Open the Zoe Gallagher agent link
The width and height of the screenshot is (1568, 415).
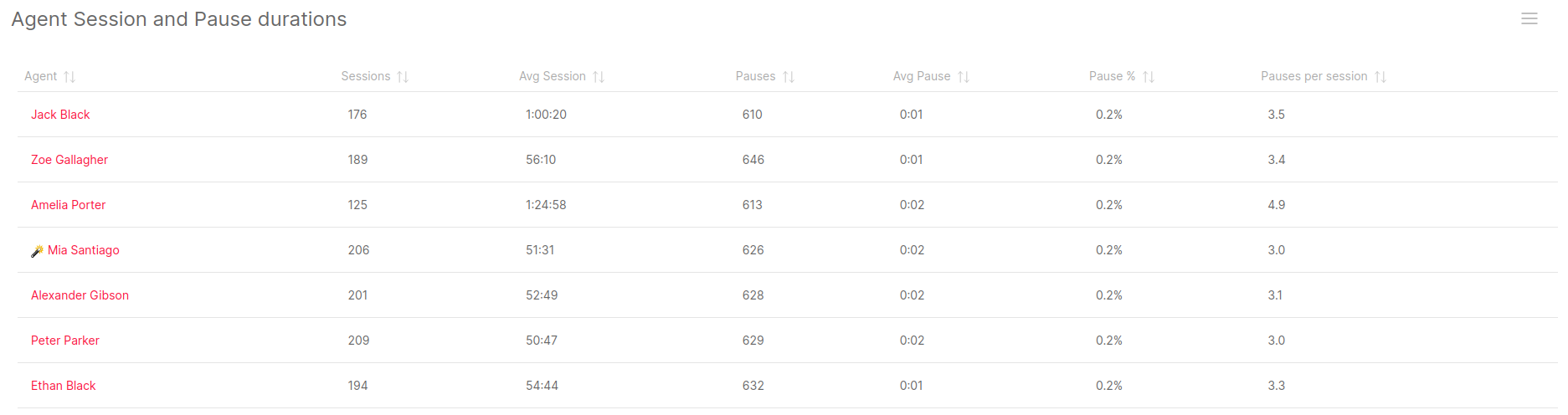coord(69,160)
